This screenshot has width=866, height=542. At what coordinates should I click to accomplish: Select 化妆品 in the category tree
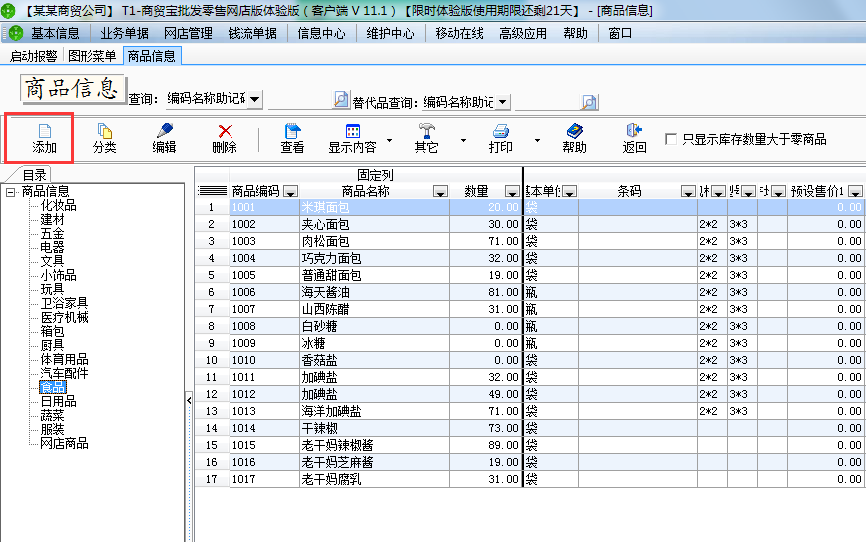pyautogui.click(x=59, y=206)
